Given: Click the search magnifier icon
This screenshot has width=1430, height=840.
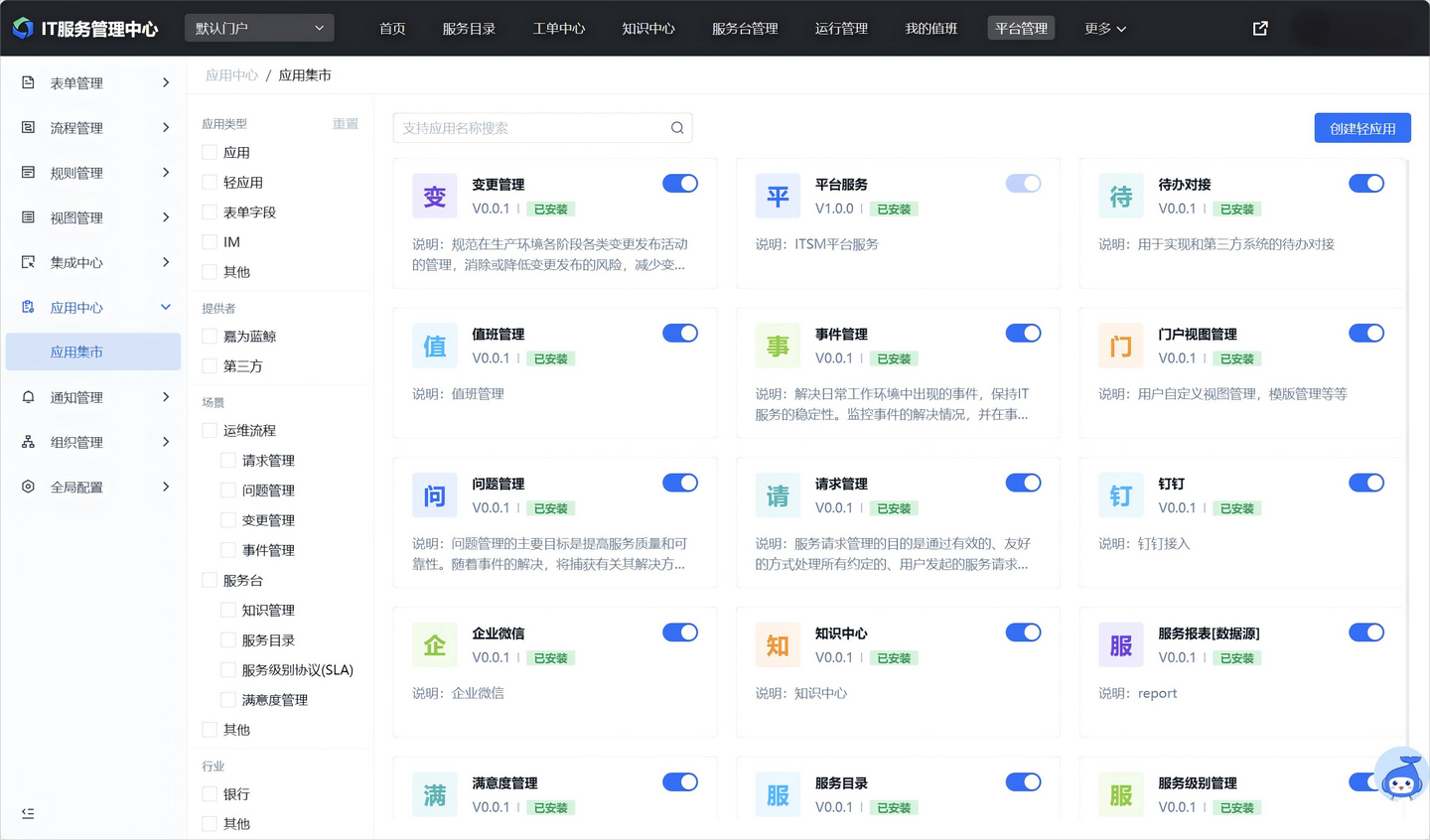Looking at the screenshot, I should [677, 128].
